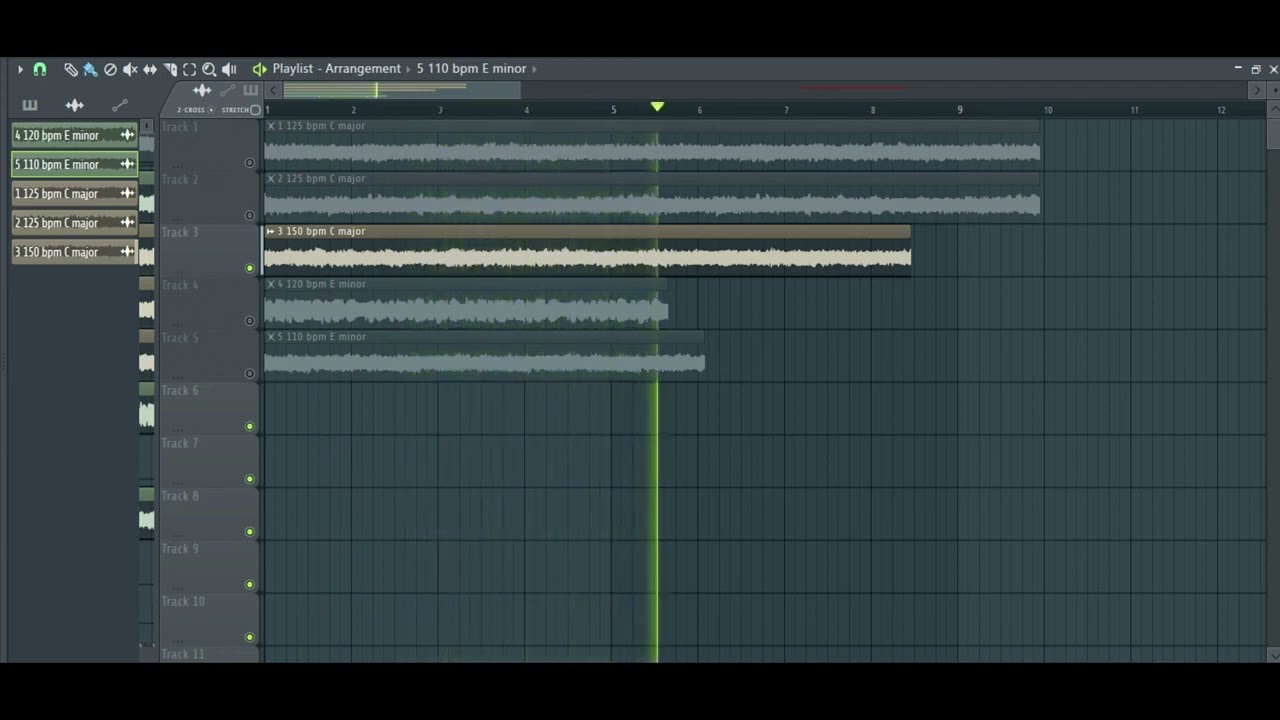1280x720 pixels.
Task: Expand arrow after 5 110 bpm E minor title
Action: coord(534,69)
